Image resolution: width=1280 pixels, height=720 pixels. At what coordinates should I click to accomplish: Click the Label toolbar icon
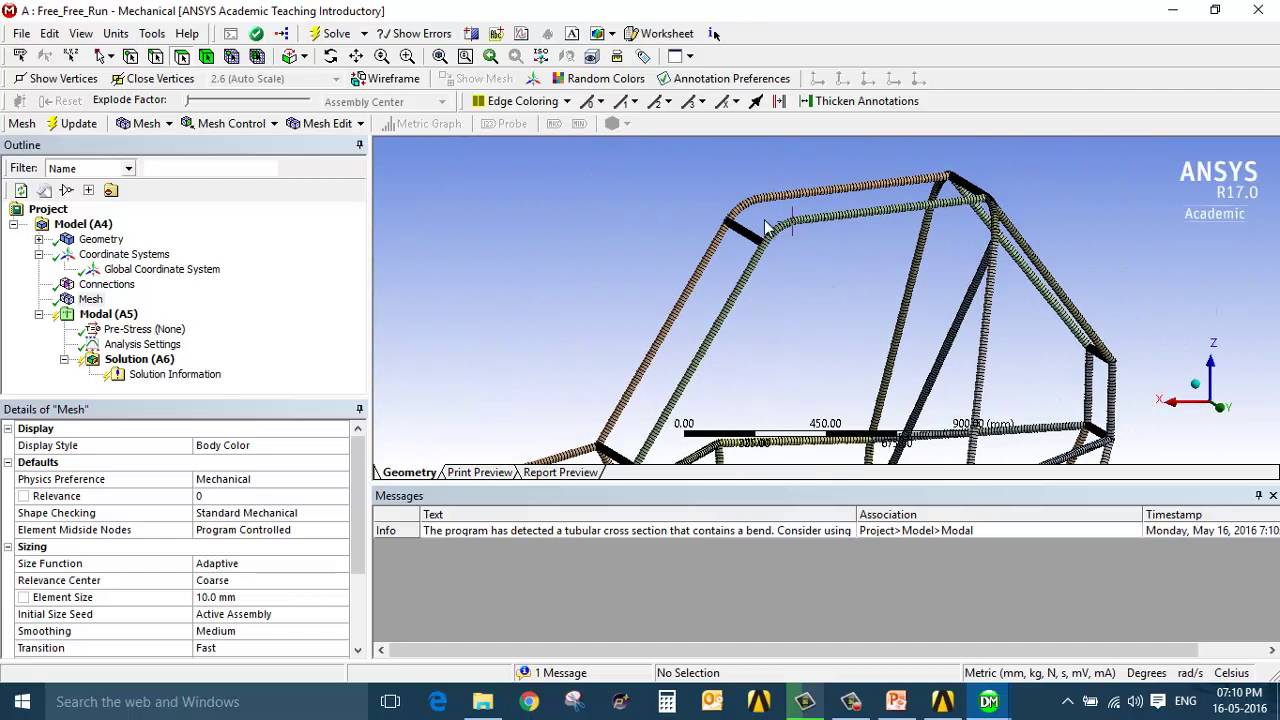19,56
